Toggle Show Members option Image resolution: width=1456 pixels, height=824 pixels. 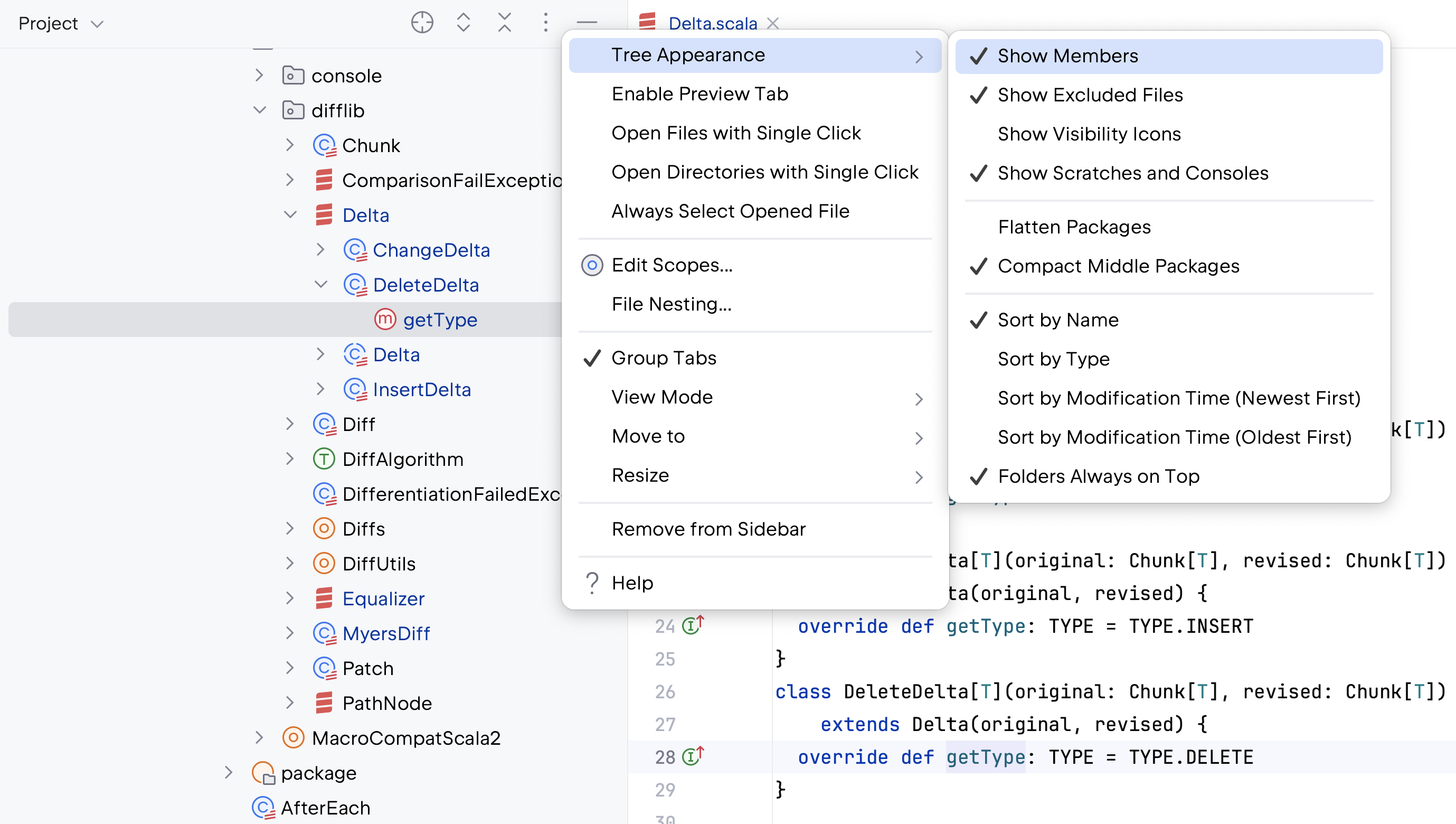(x=1067, y=56)
